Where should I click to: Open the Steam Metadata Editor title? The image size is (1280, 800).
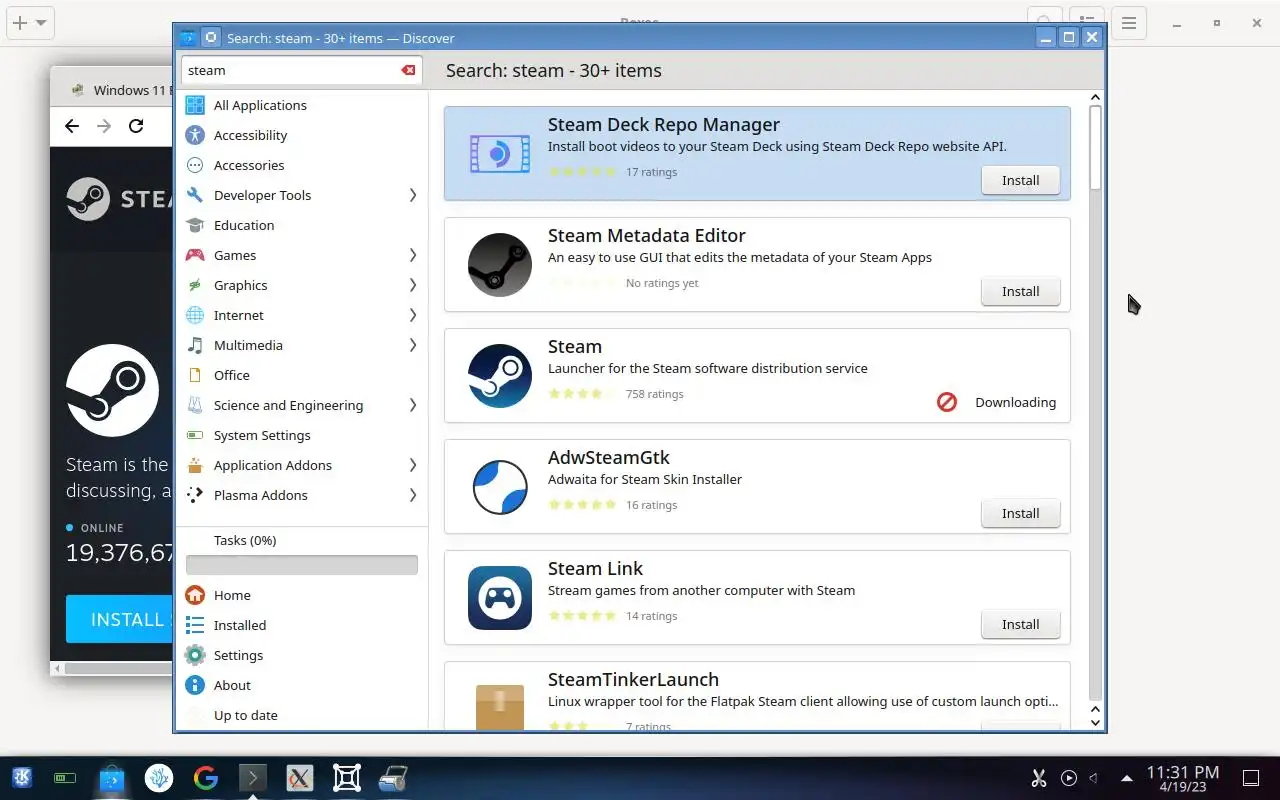pos(647,235)
